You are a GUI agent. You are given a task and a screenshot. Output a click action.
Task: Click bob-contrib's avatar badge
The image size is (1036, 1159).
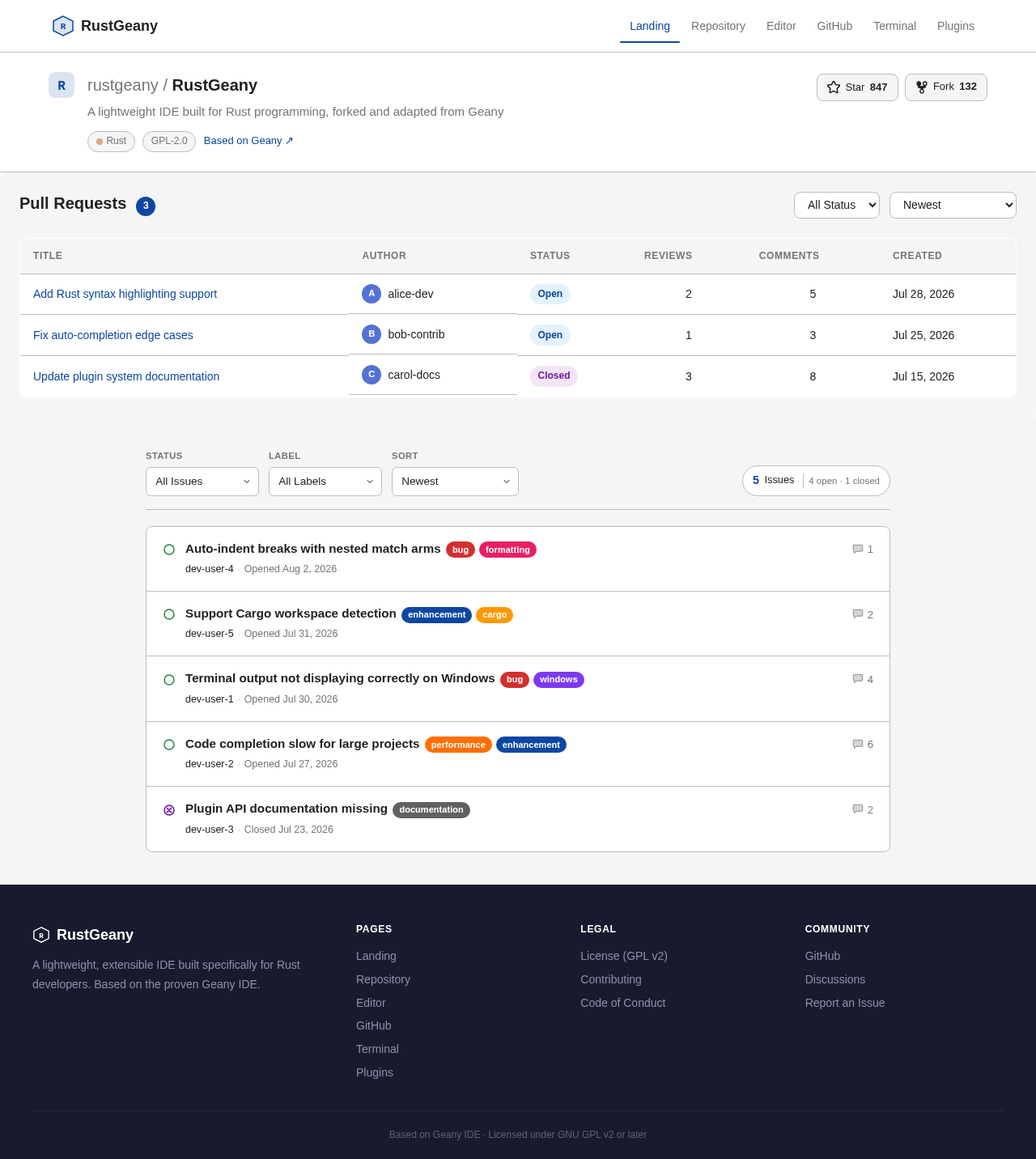click(x=372, y=334)
